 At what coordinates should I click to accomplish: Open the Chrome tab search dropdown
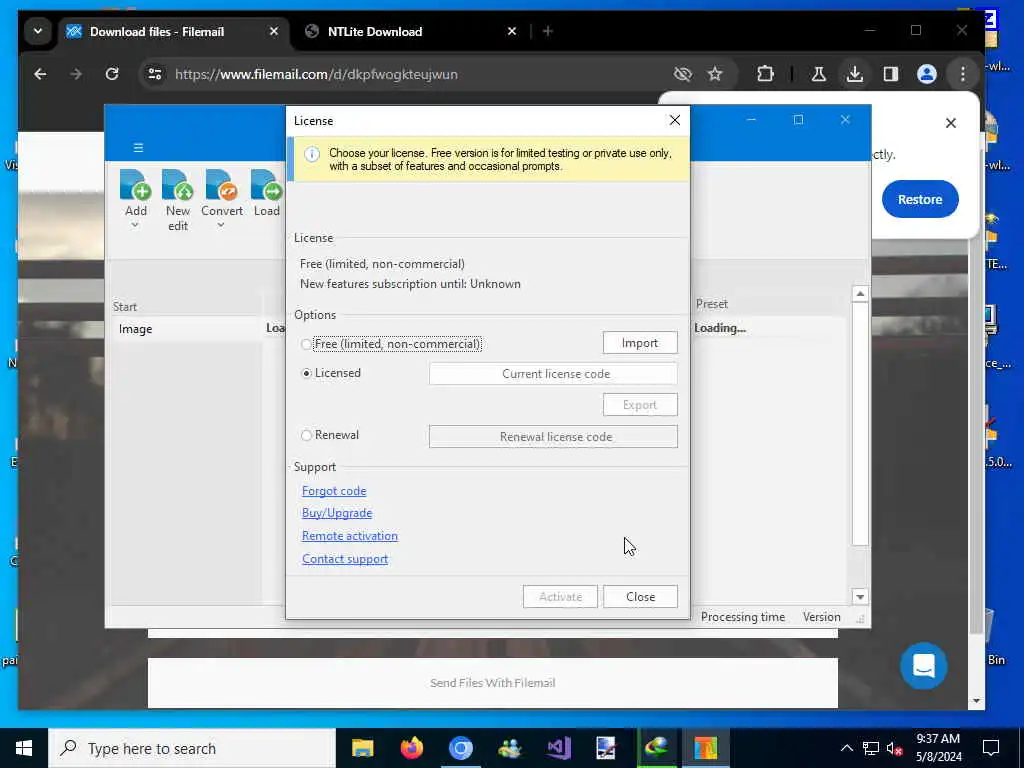point(38,31)
